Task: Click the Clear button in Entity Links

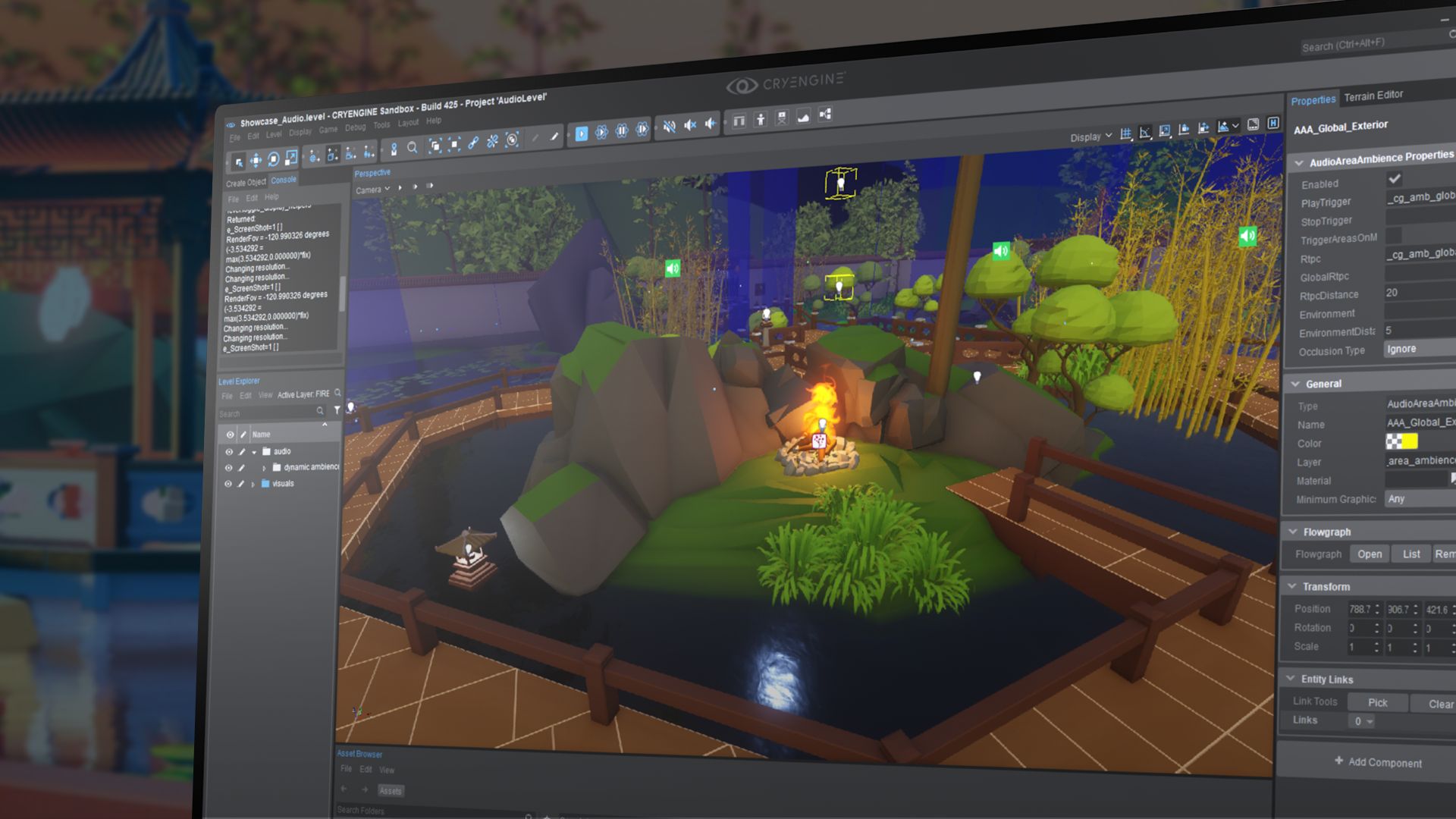Action: pyautogui.click(x=1434, y=704)
